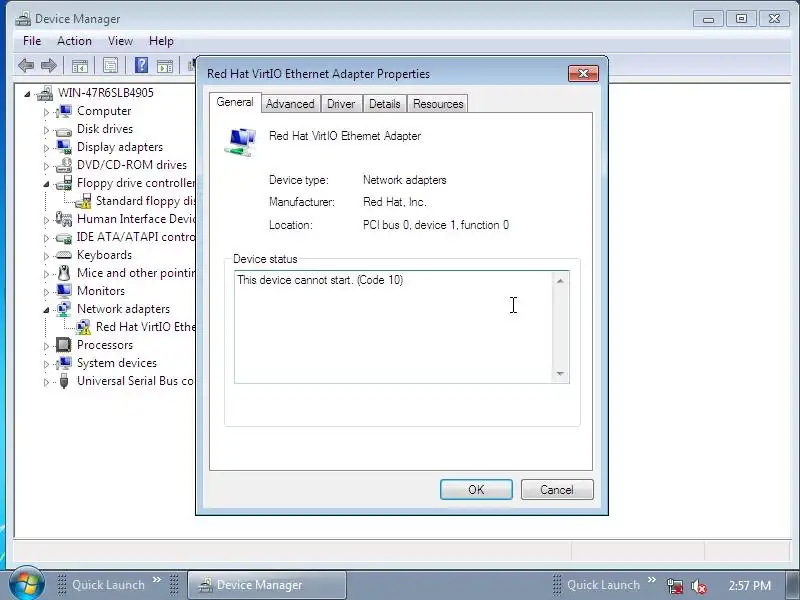Select the Disk drives icon
The image size is (800, 600).
[x=64, y=130]
